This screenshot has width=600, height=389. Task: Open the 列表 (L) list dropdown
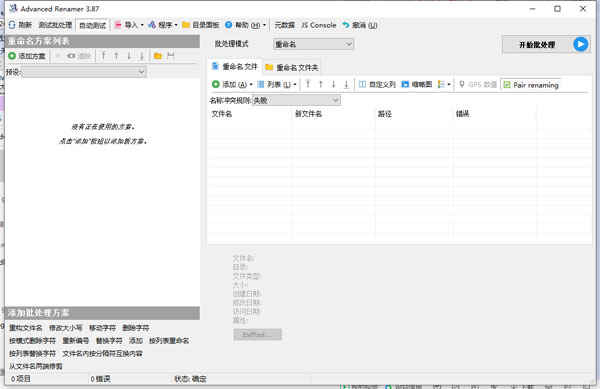point(277,85)
